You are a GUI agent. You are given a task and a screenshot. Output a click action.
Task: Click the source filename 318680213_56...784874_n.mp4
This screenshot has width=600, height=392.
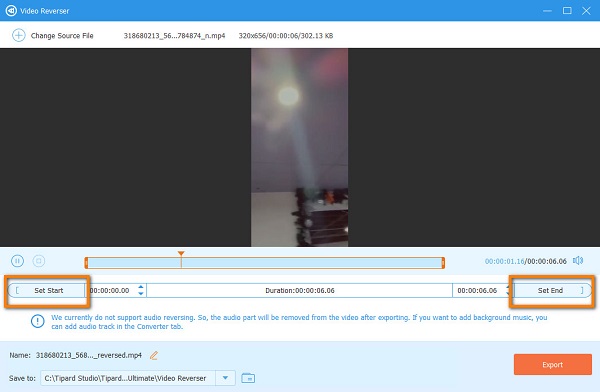174,36
